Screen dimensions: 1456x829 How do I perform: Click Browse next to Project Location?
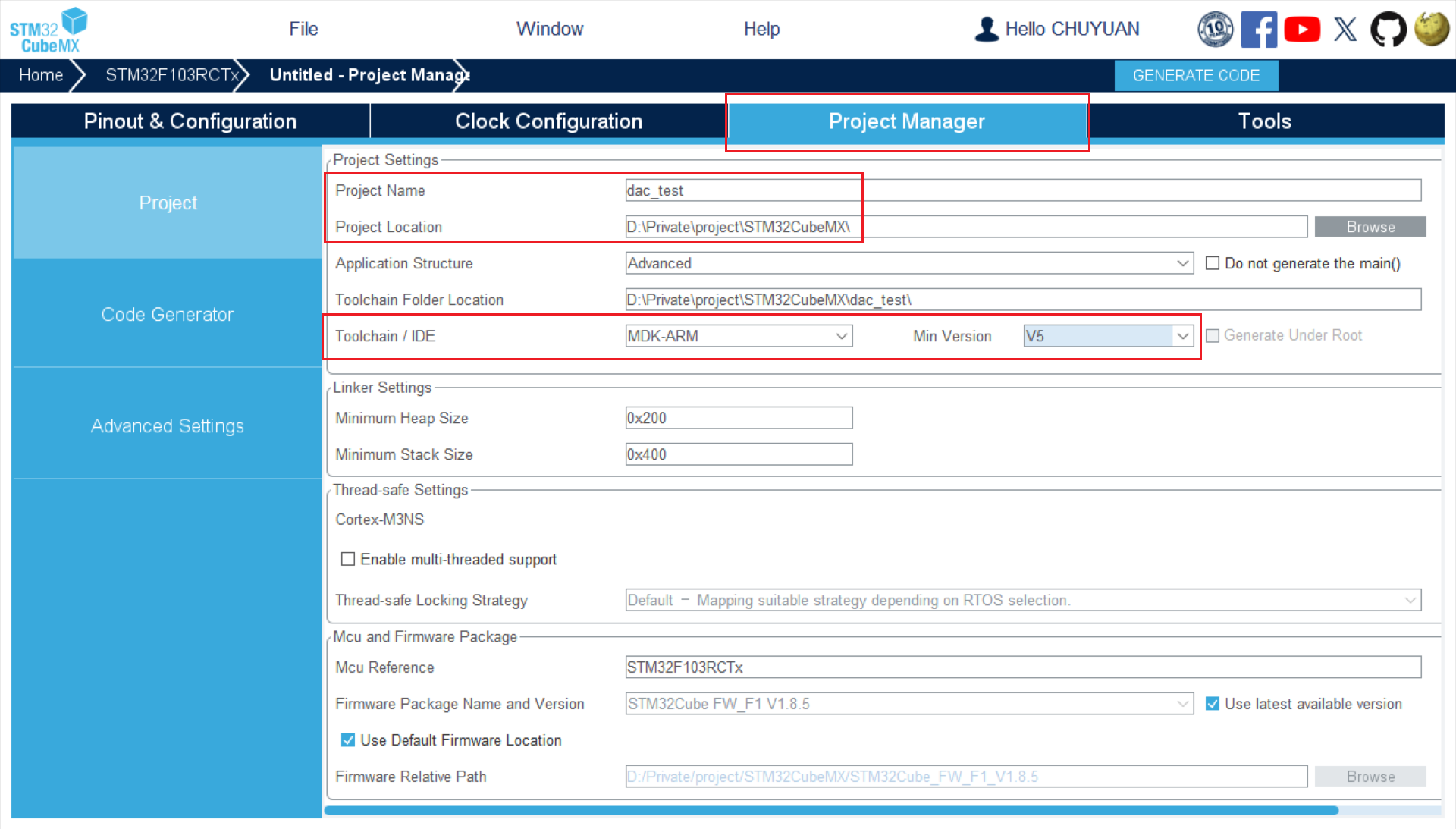(1370, 227)
